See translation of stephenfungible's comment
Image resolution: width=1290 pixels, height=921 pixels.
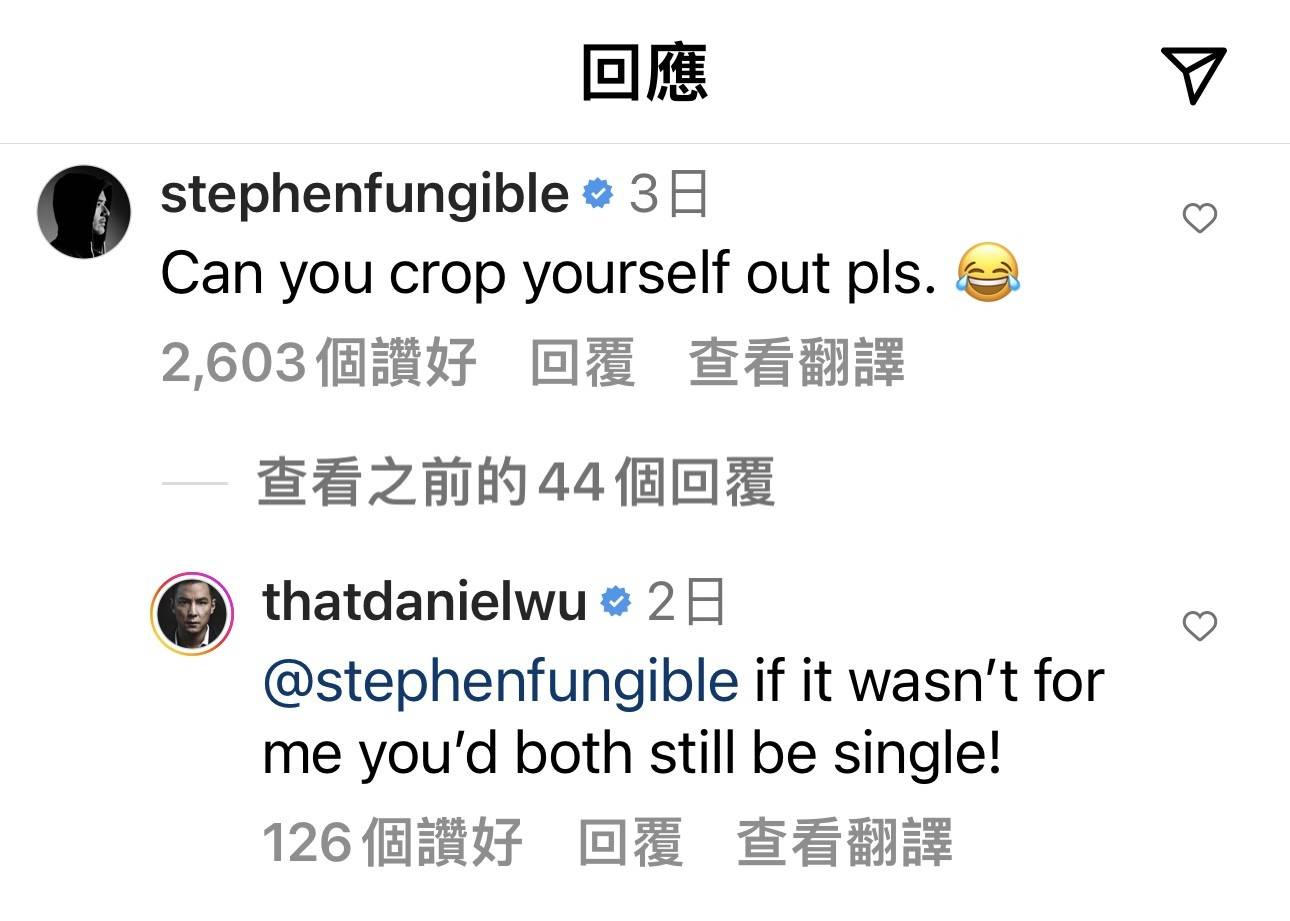pyautogui.click(x=796, y=362)
